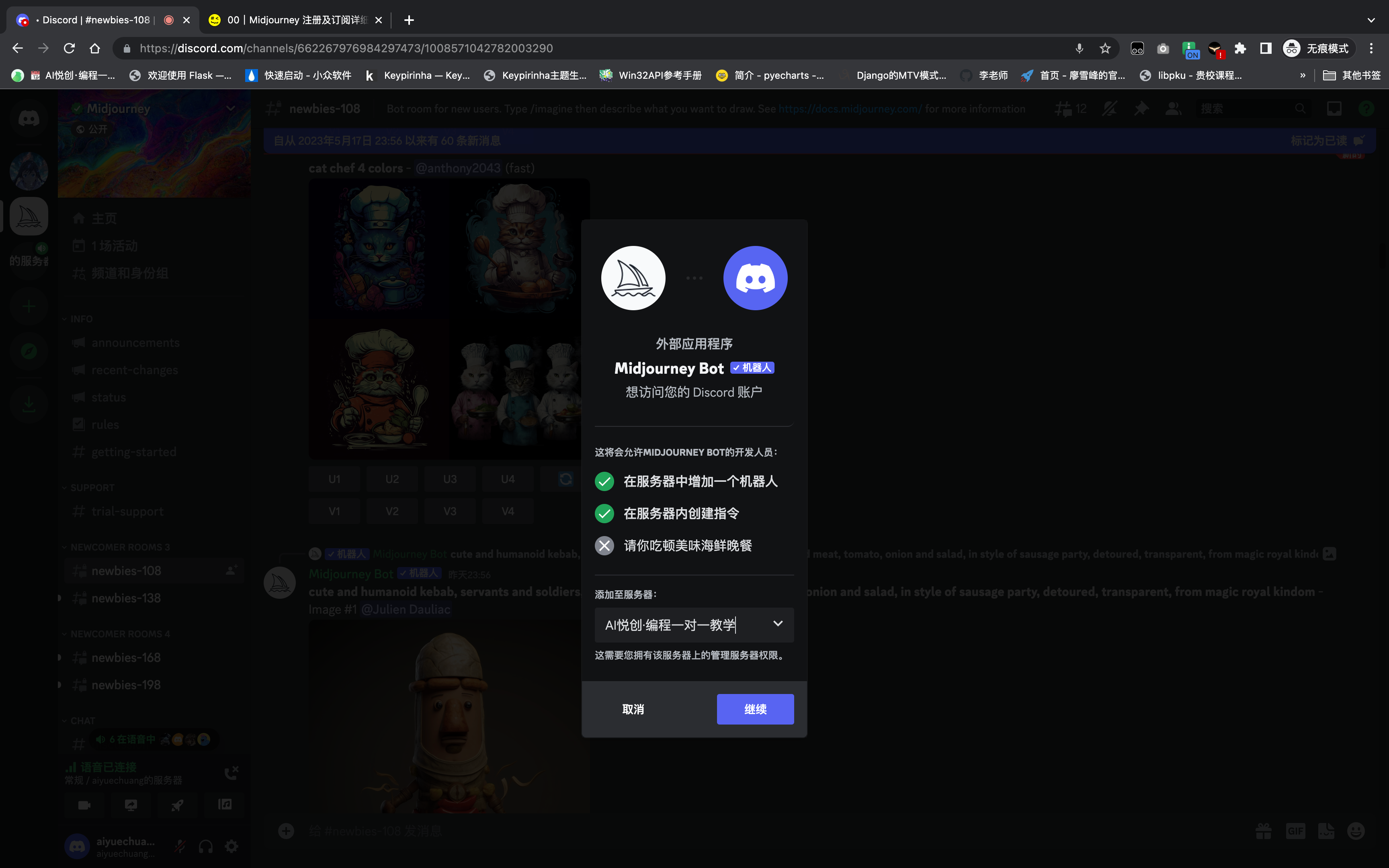The width and height of the screenshot is (1389, 868).
Task: Collapse the CHAT category
Action: [x=78, y=721]
